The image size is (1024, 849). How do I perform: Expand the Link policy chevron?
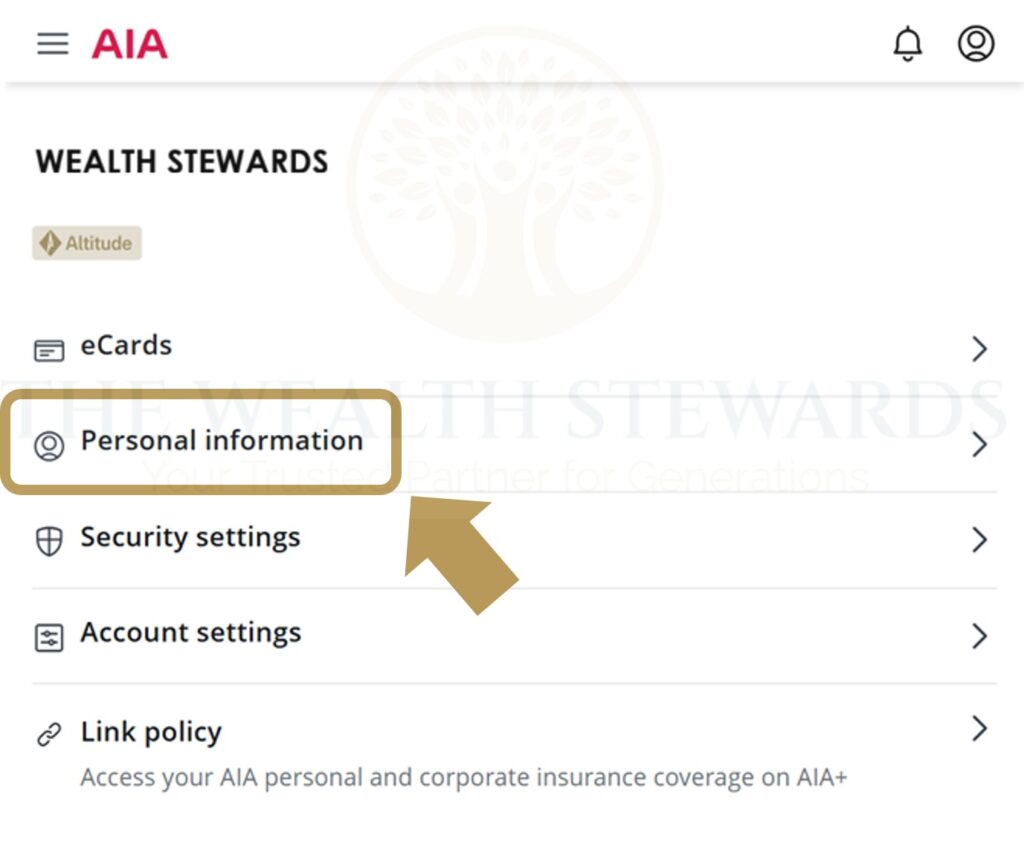[980, 729]
